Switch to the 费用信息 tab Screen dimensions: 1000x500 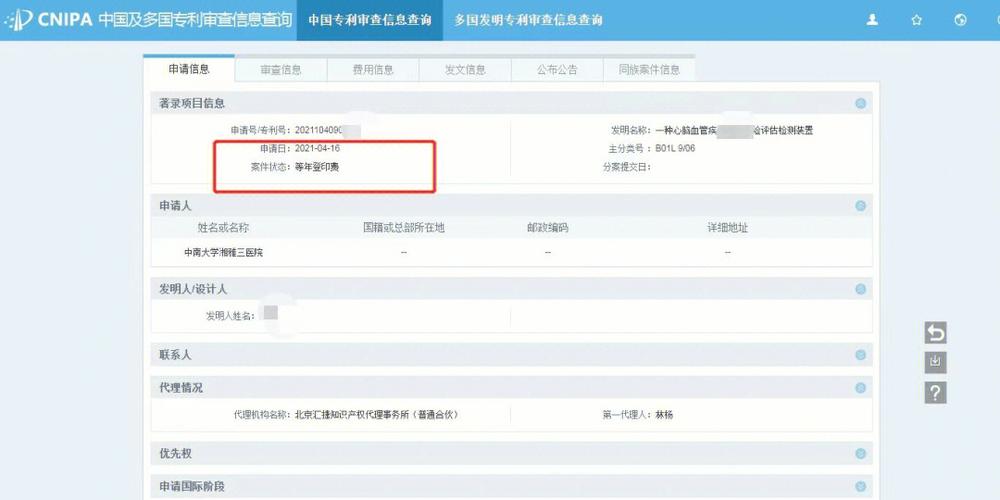(x=373, y=70)
